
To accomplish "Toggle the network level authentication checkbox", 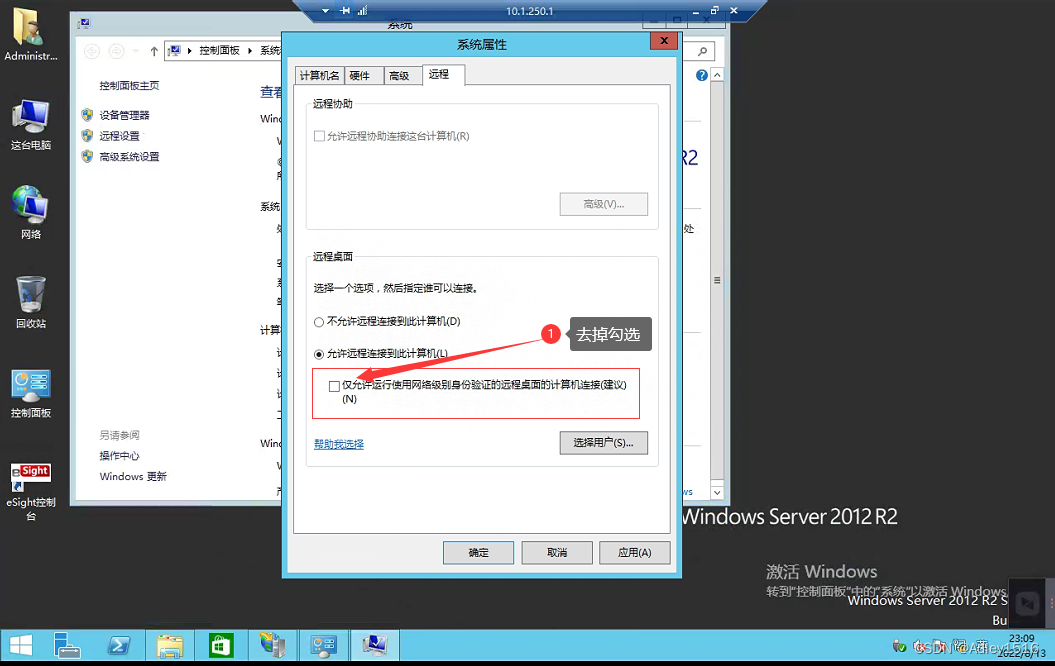I will (x=334, y=386).
